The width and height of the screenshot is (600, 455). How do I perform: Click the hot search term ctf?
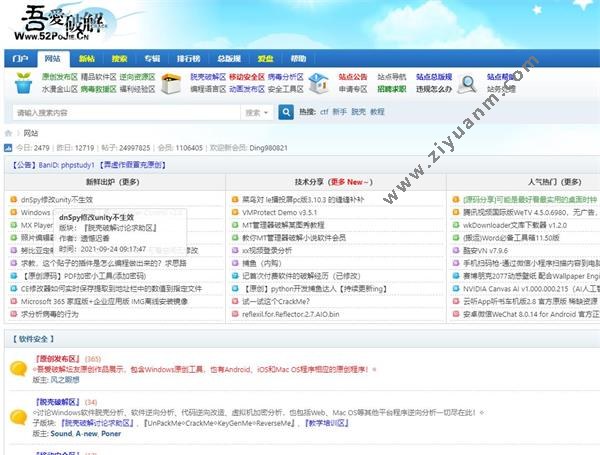point(324,112)
